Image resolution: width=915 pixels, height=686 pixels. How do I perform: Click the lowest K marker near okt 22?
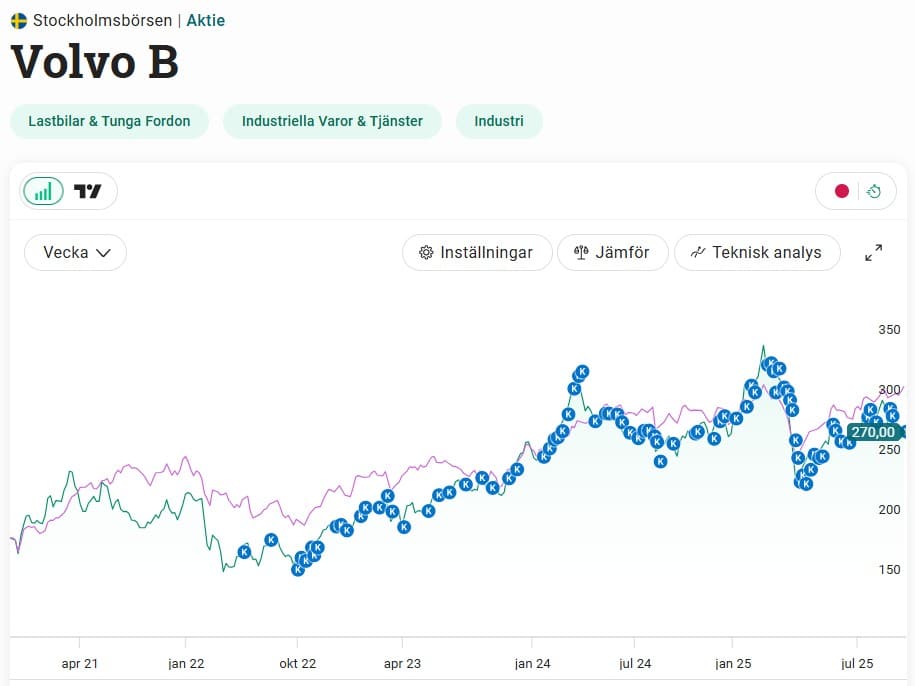point(297,569)
